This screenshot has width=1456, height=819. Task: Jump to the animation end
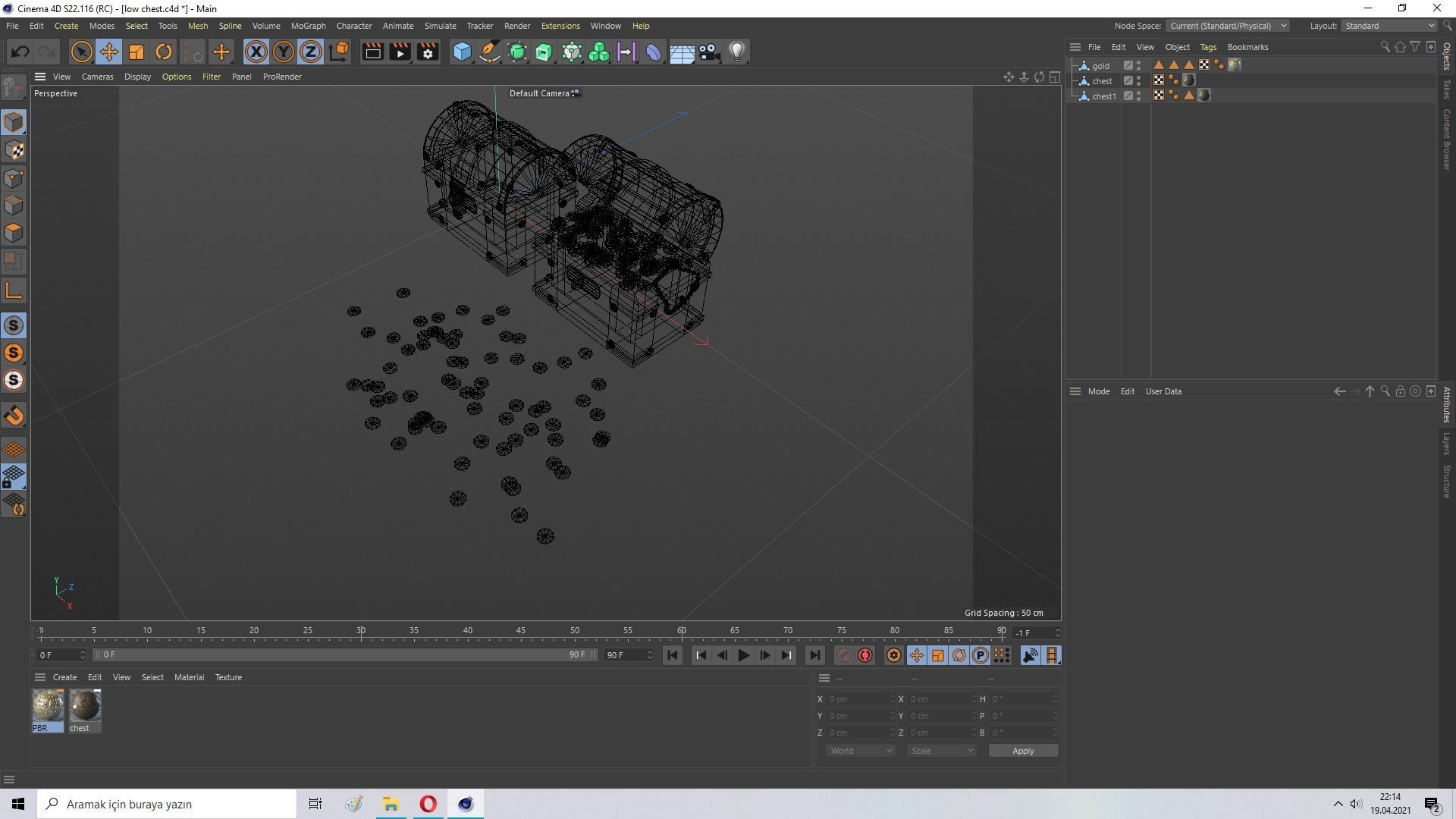[x=814, y=655]
